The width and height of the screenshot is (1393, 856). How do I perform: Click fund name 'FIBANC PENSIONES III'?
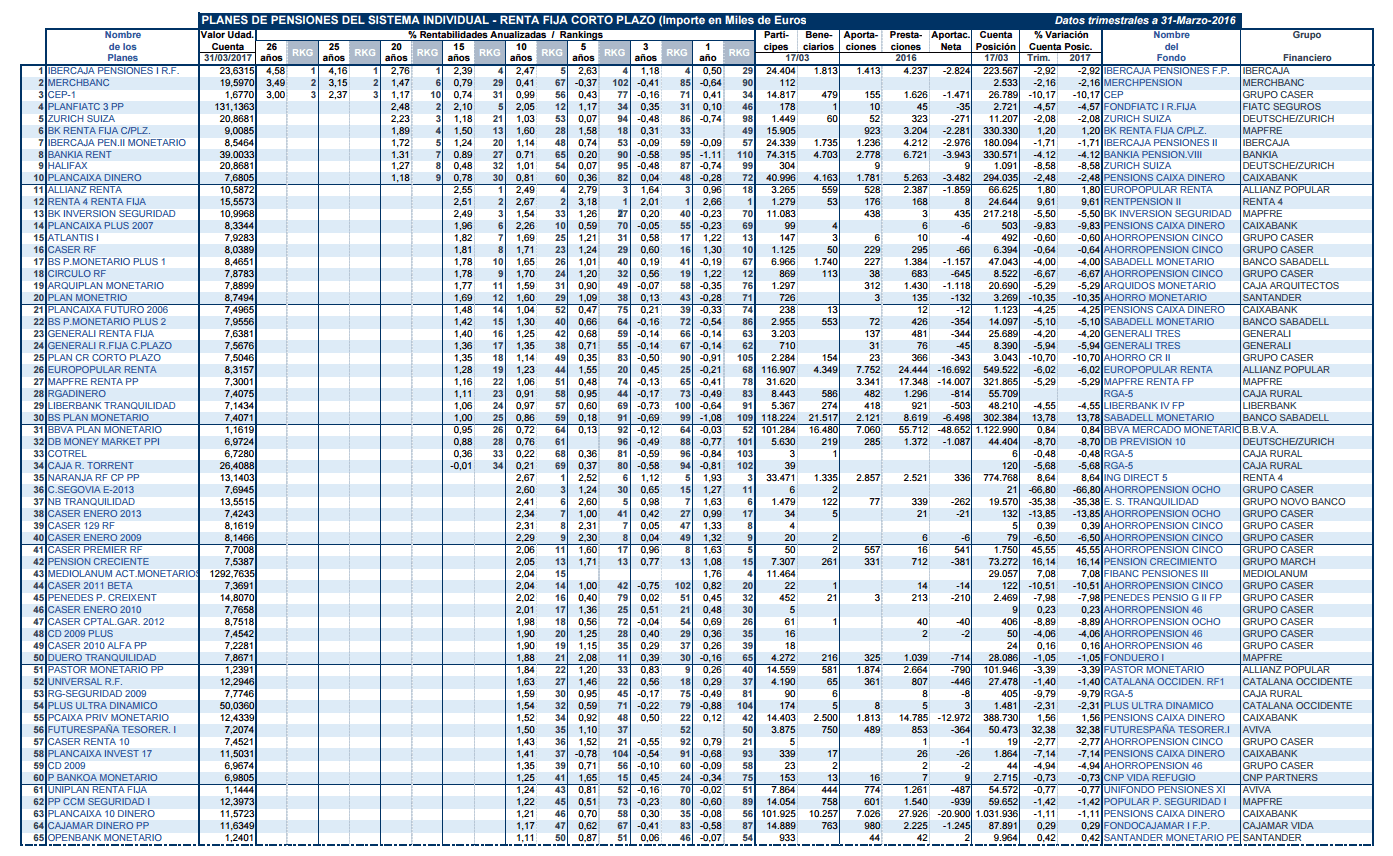pos(1154,573)
